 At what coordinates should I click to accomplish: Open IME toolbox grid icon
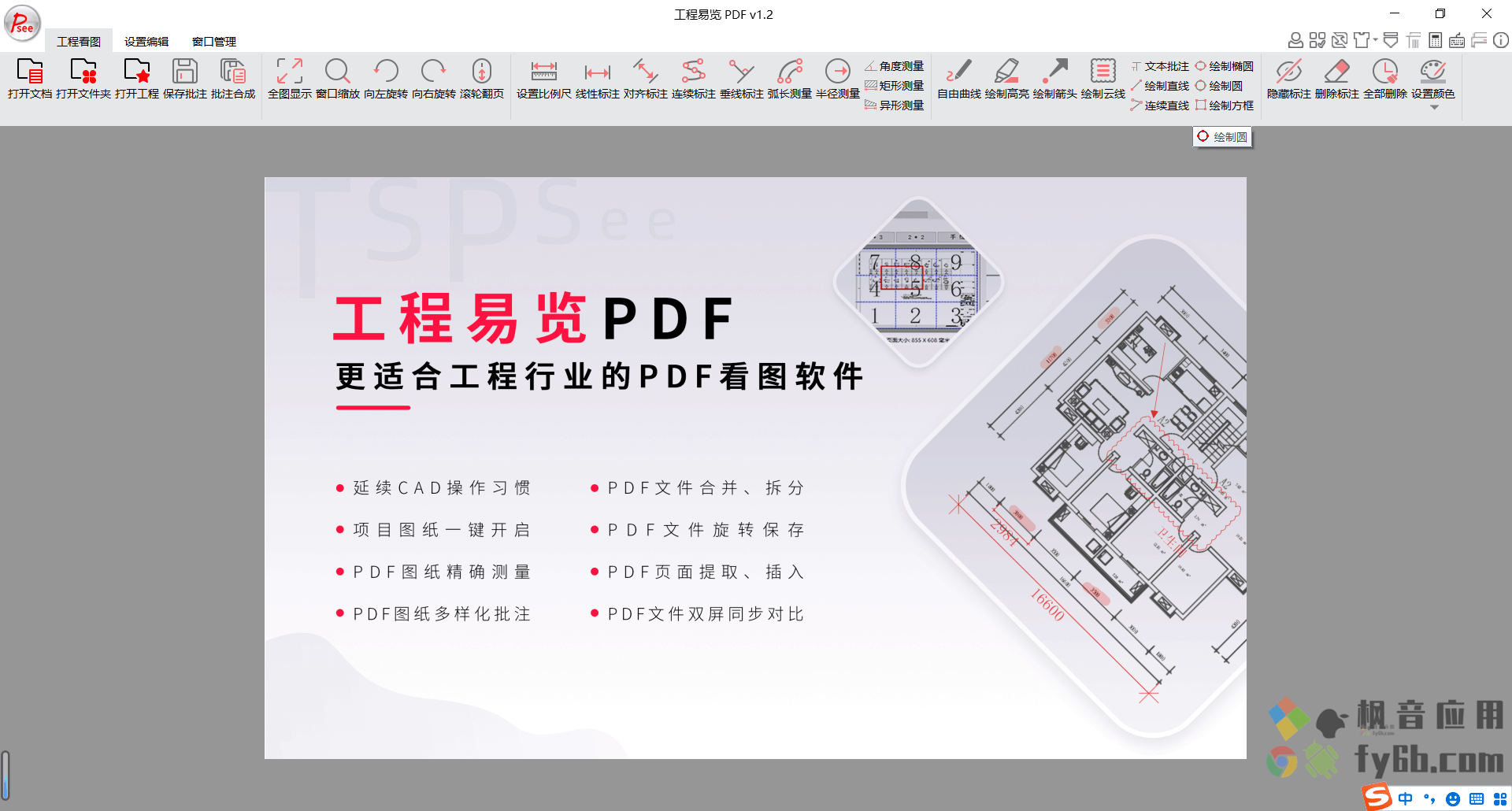(x=1500, y=798)
